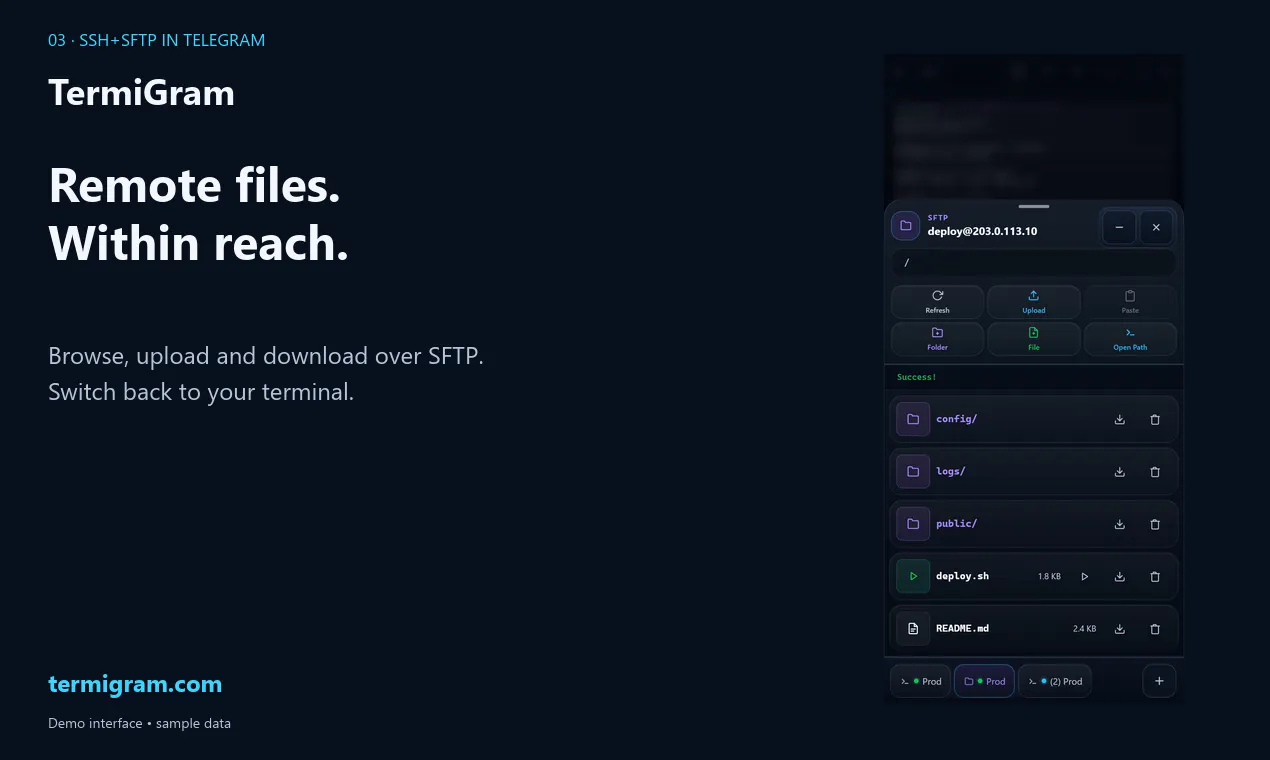Image resolution: width=1270 pixels, height=760 pixels.
Task: Delete the deploy.sh file
Action: point(1155,577)
